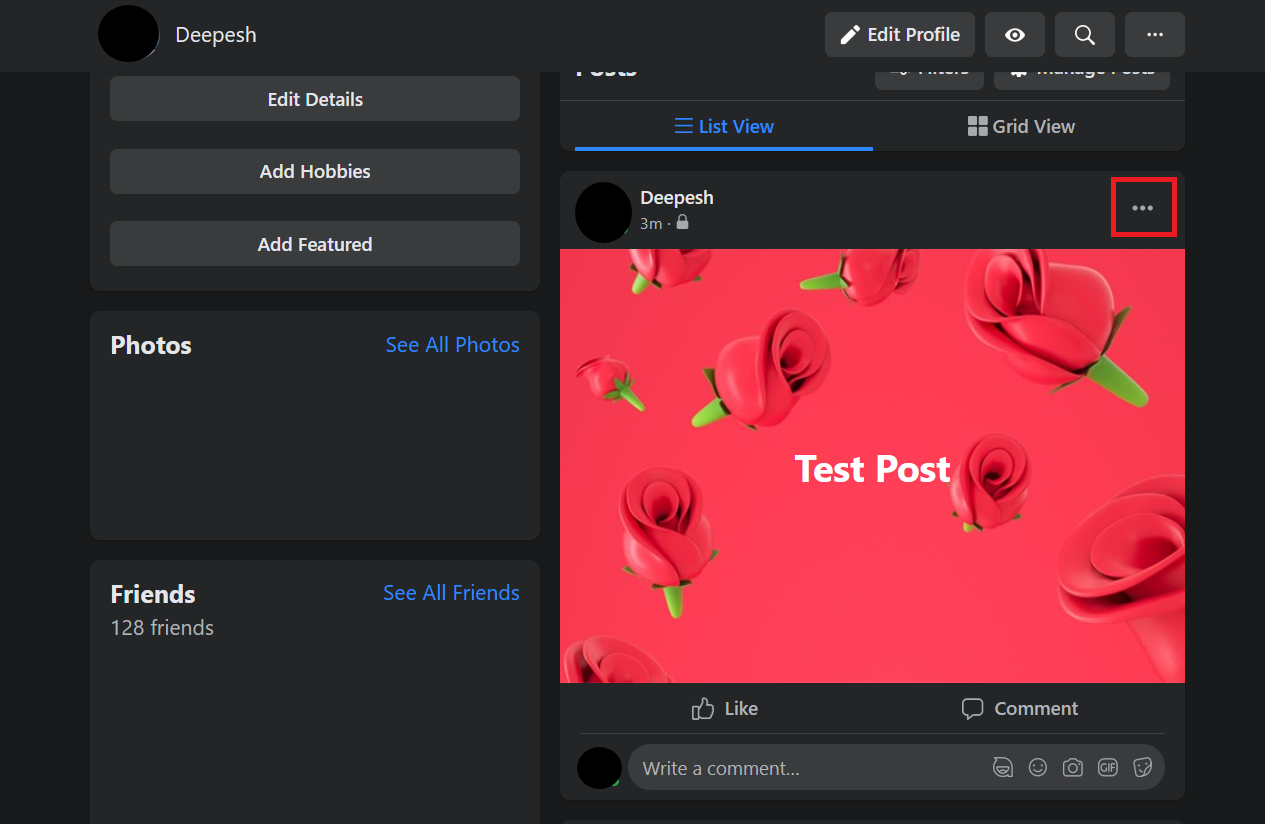Viewport: 1265px width, 824px height.
Task: Attach a photo with camera icon
Action: (1073, 767)
